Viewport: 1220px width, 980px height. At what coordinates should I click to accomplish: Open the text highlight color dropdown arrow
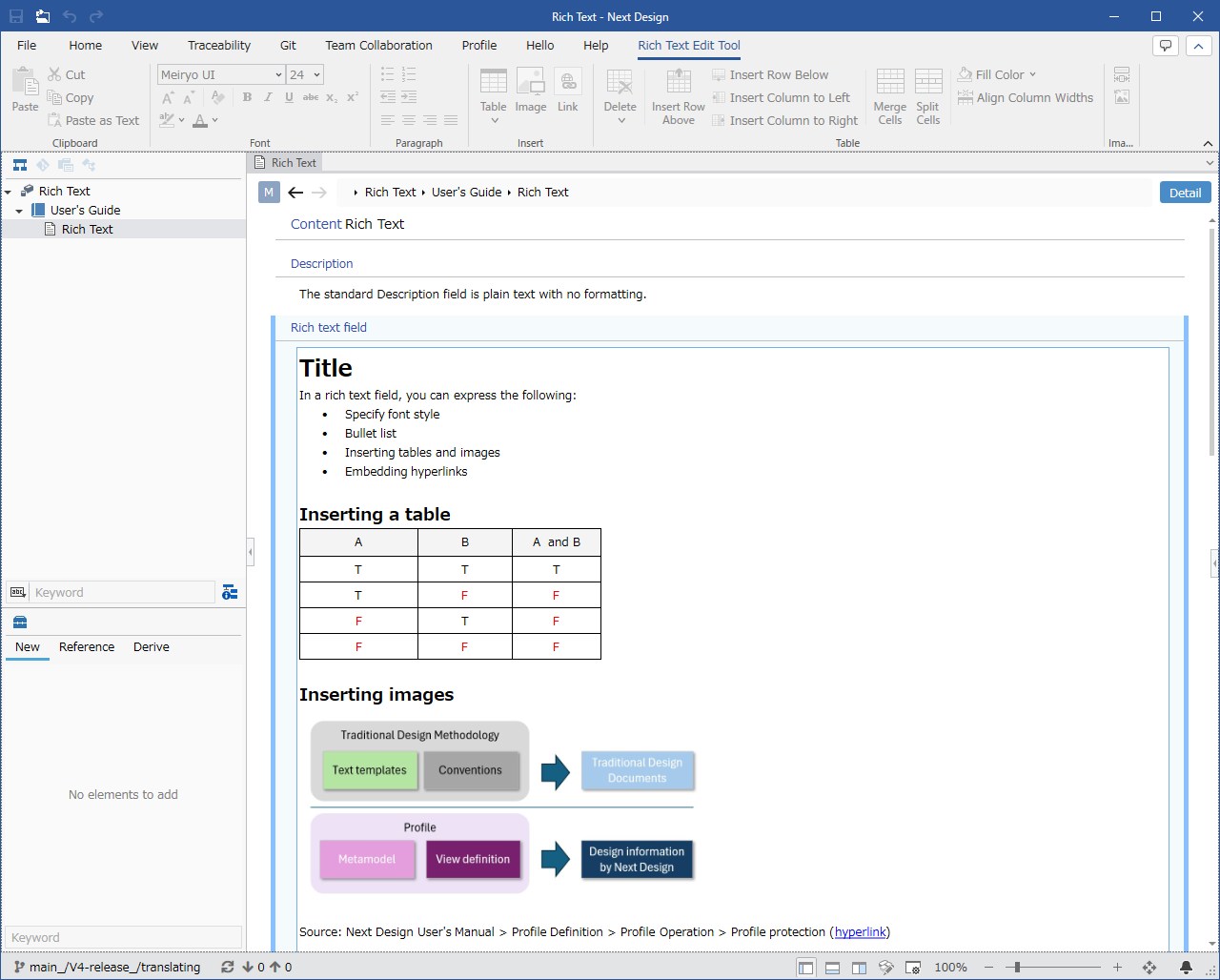click(x=182, y=120)
